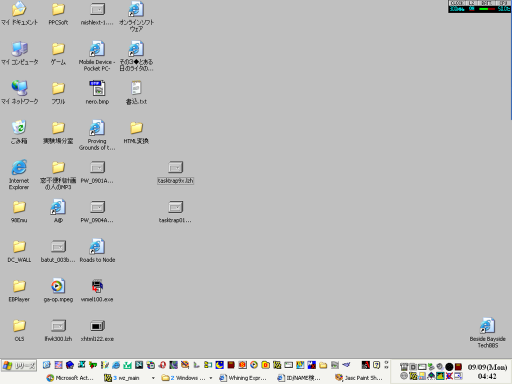
Task: Click the Internet Explorer desktop icon
Action: pos(19,175)
